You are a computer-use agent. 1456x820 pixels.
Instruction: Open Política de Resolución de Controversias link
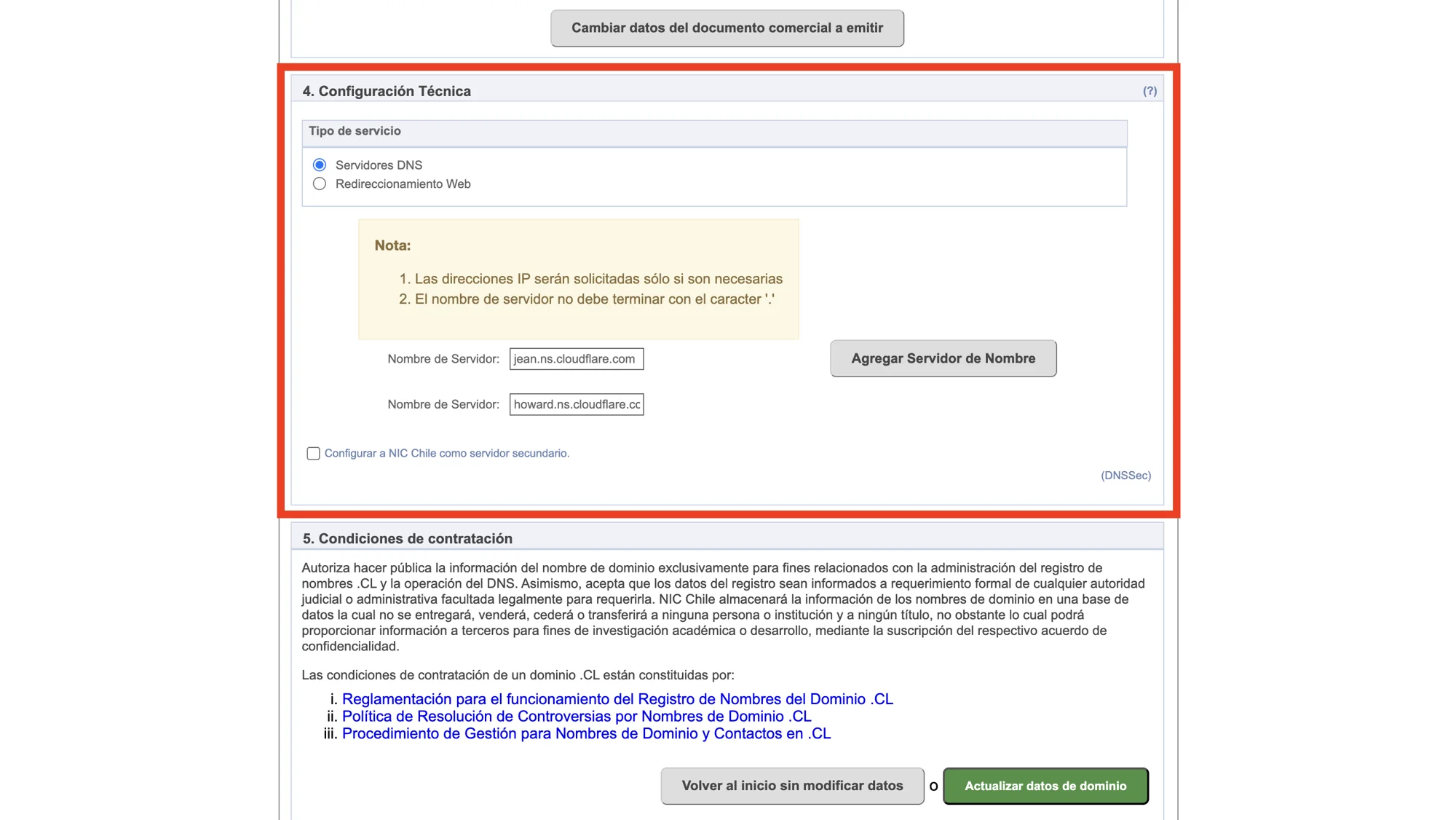tap(576, 717)
